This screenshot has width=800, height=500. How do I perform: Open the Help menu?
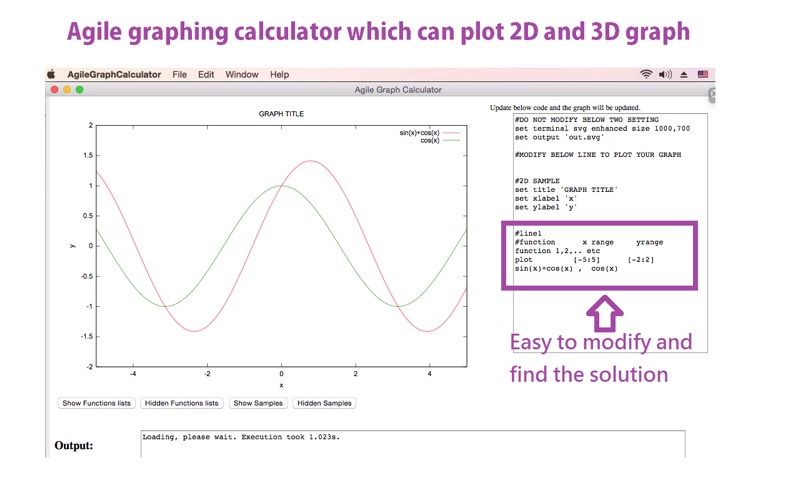coord(280,74)
